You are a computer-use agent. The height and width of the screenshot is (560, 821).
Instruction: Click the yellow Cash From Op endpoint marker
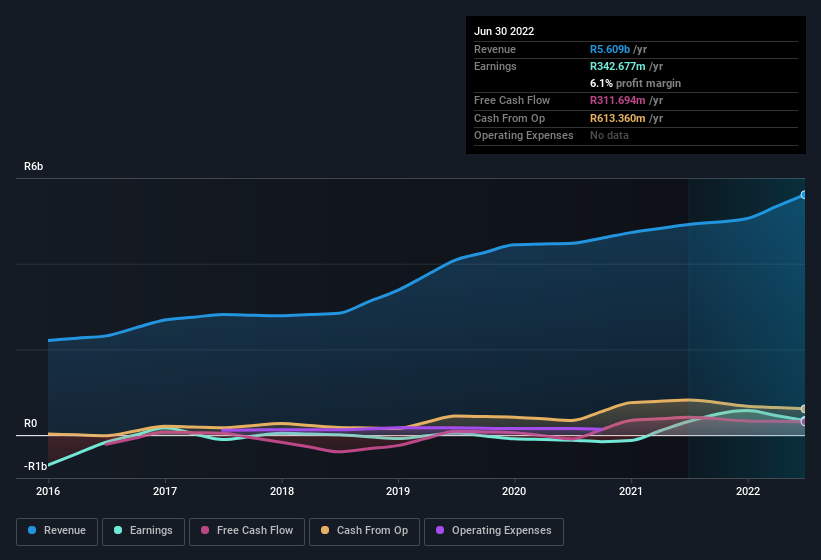[803, 409]
